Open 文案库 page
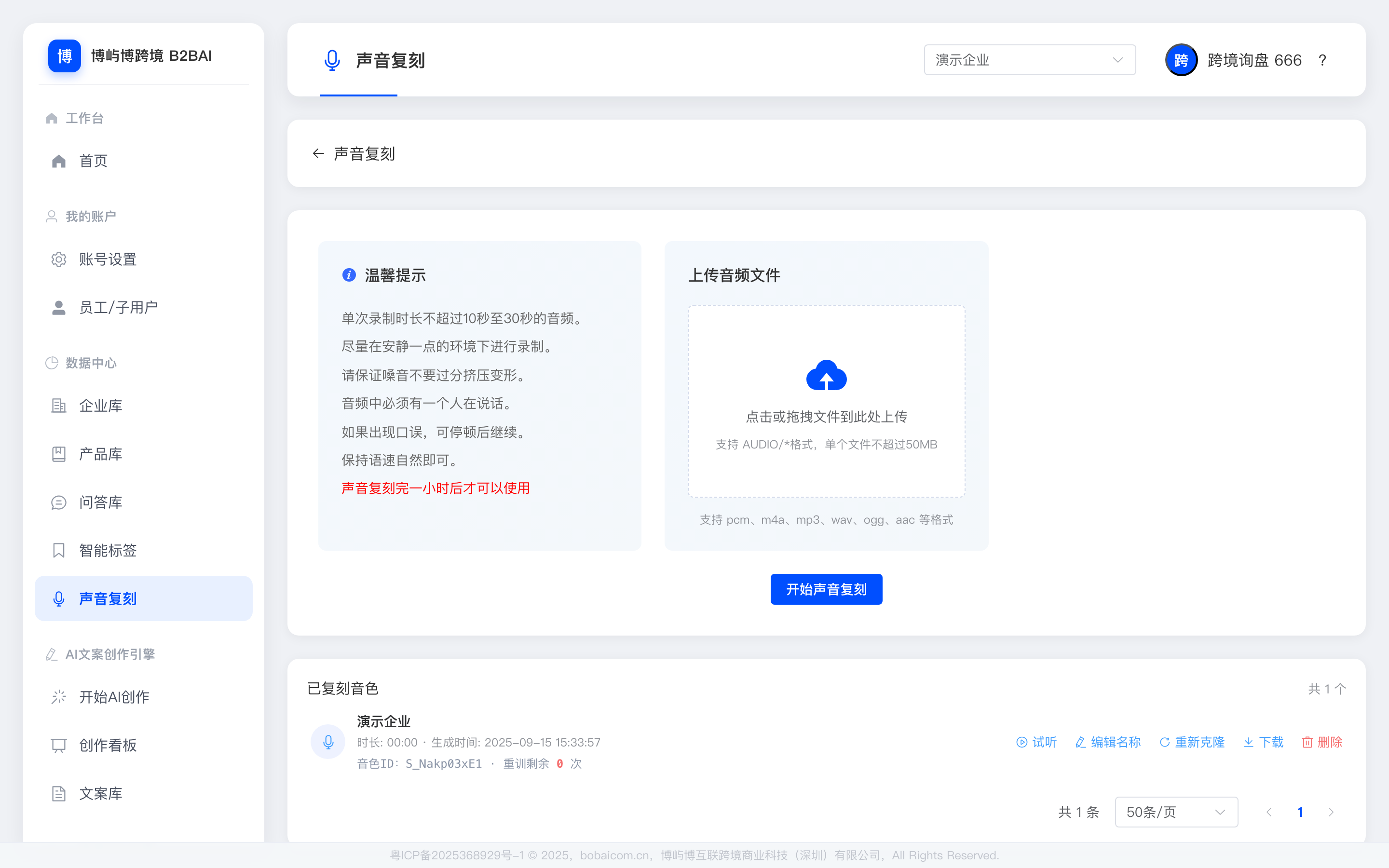The image size is (1389, 868). [144, 793]
